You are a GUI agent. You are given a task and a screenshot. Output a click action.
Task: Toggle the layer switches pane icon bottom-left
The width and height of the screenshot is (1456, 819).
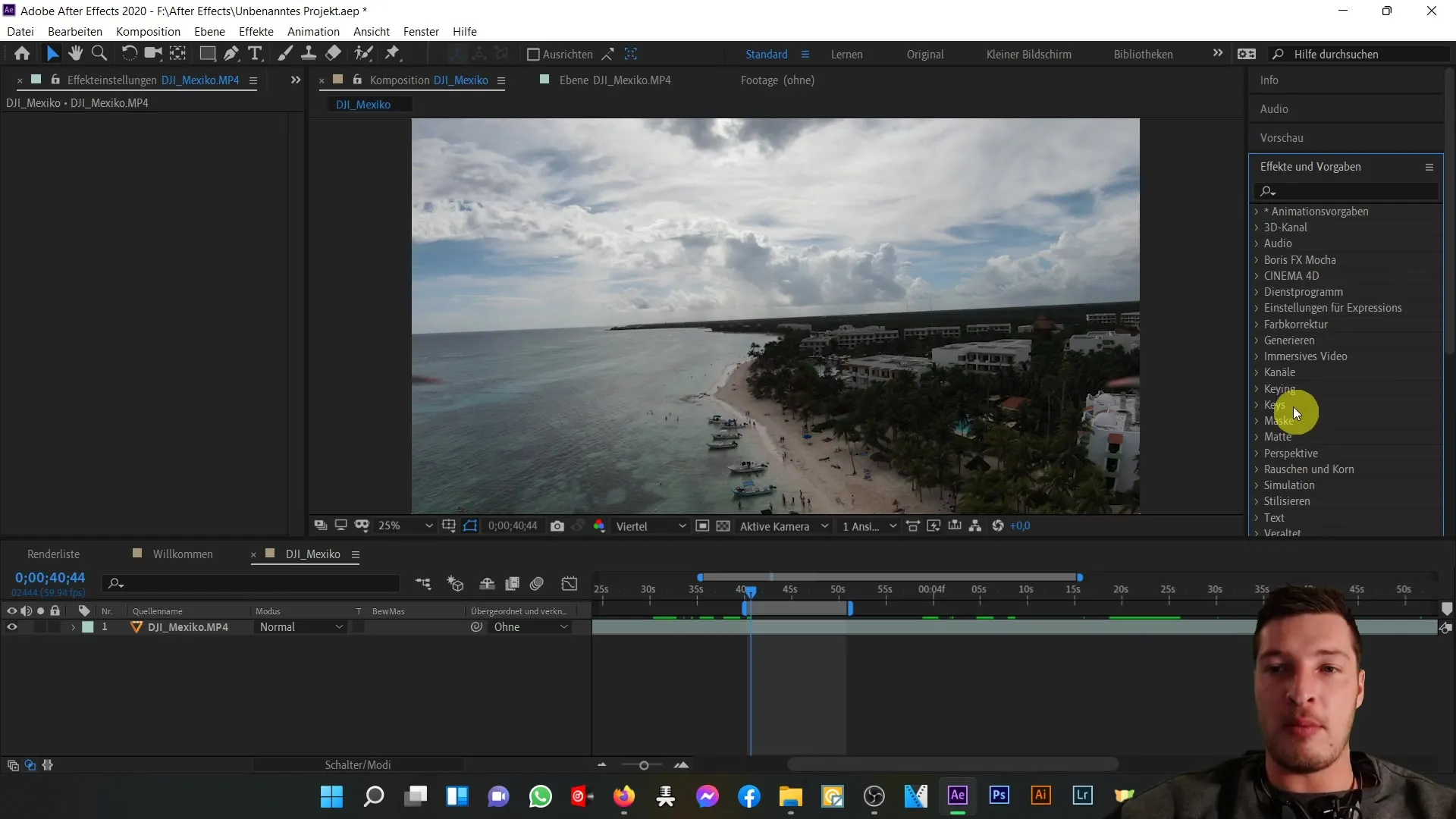(13, 765)
